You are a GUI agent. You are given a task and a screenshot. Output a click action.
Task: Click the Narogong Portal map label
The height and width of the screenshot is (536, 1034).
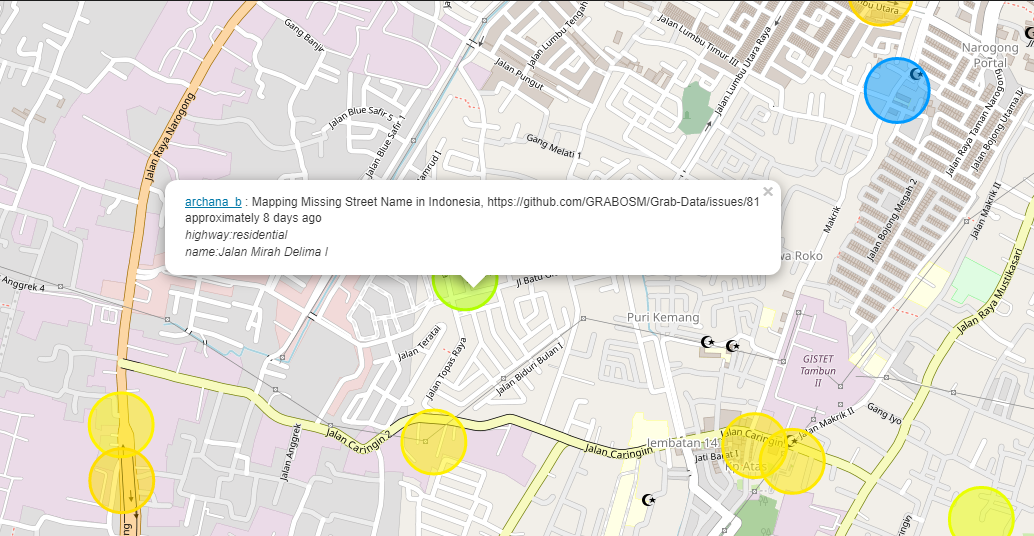pyautogui.click(x=990, y=55)
